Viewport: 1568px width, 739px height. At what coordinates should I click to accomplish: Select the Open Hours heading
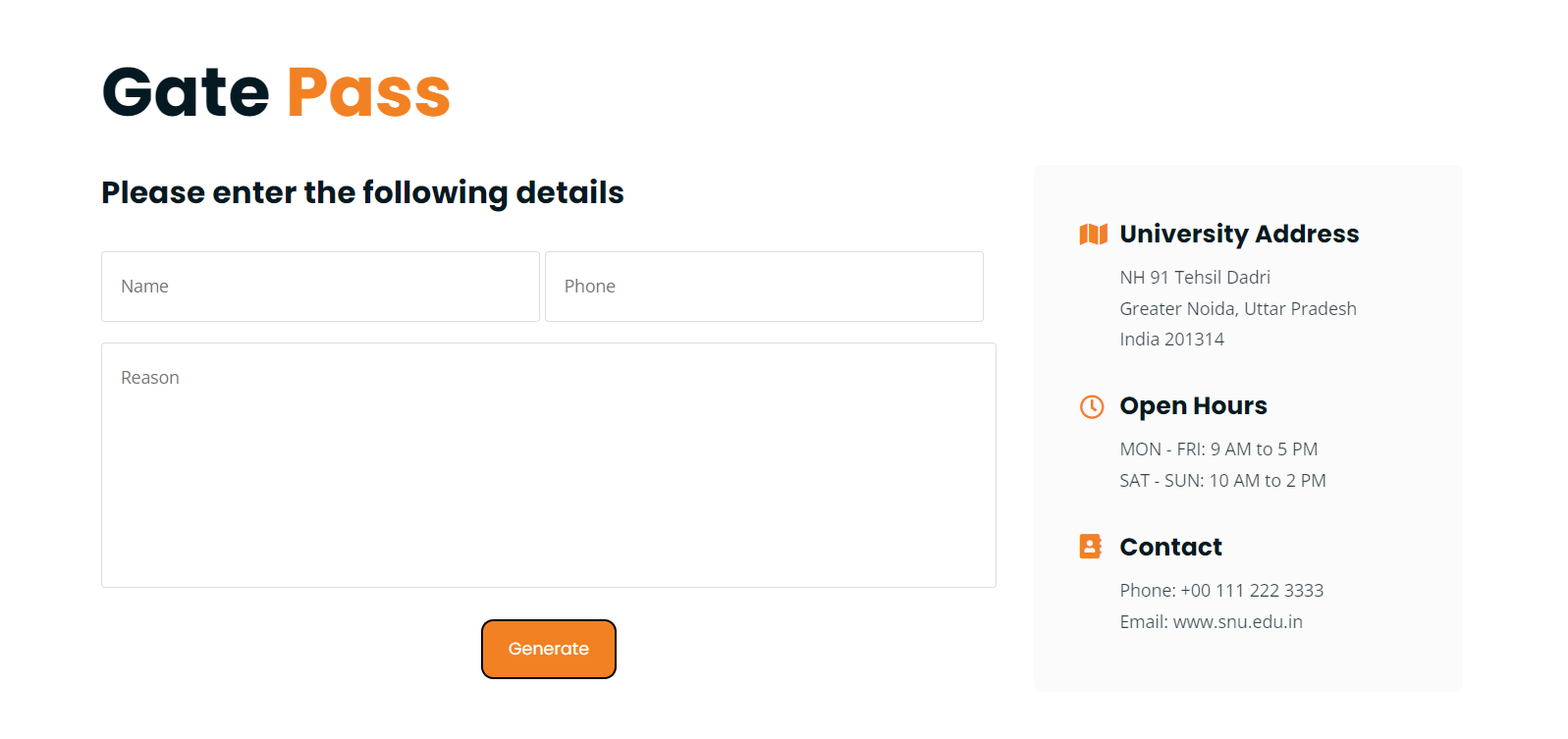[1193, 405]
